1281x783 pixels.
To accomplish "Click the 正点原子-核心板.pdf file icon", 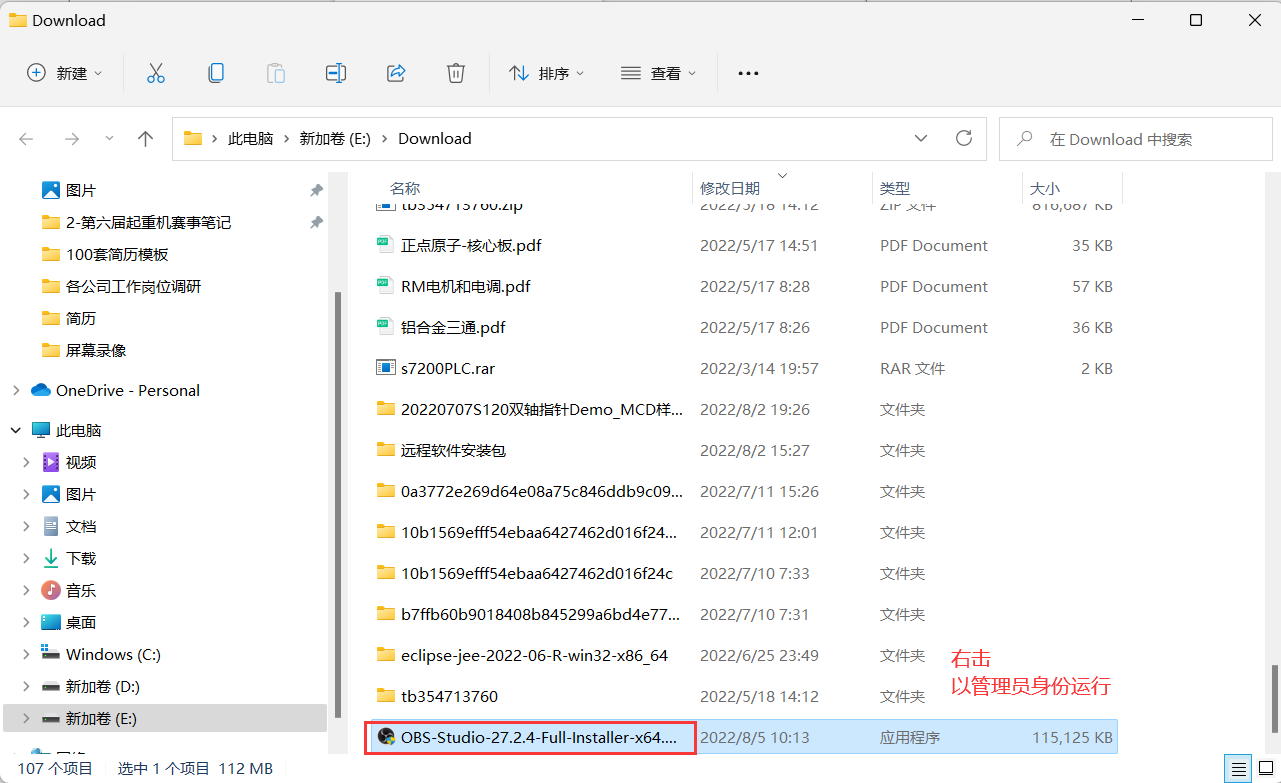I will click(385, 245).
